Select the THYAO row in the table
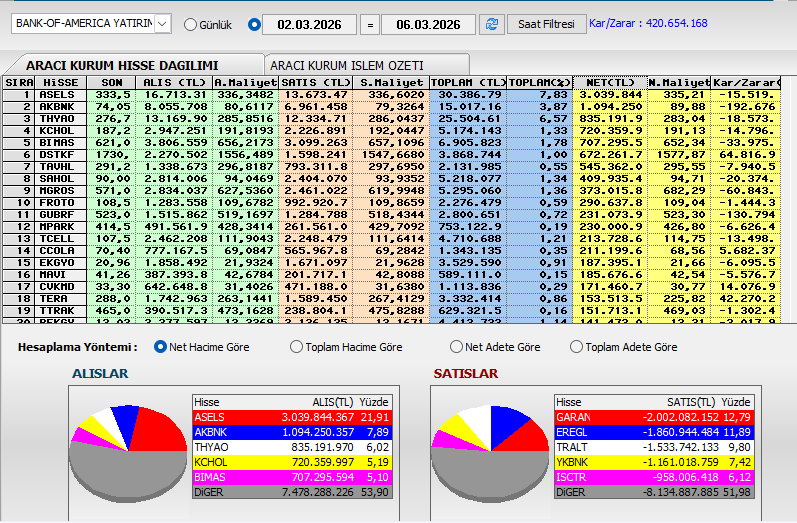 pyautogui.click(x=60, y=117)
